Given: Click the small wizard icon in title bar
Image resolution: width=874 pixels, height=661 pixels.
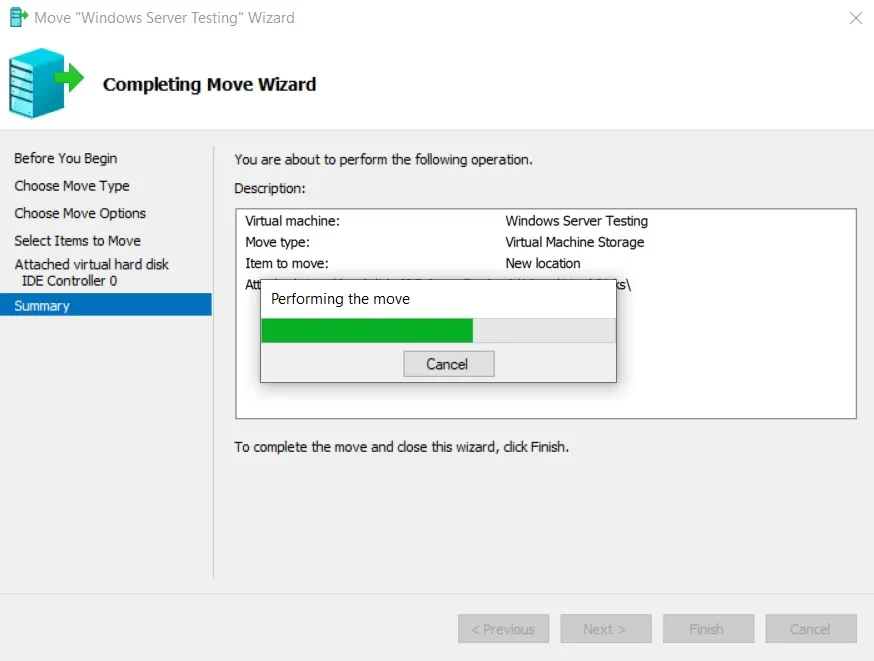Looking at the screenshot, I should [x=18, y=18].
